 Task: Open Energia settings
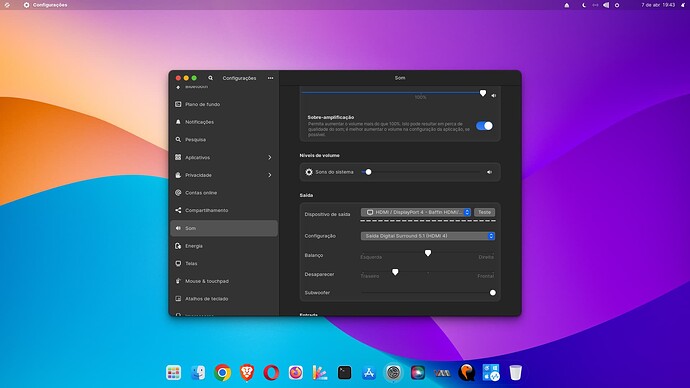224,246
